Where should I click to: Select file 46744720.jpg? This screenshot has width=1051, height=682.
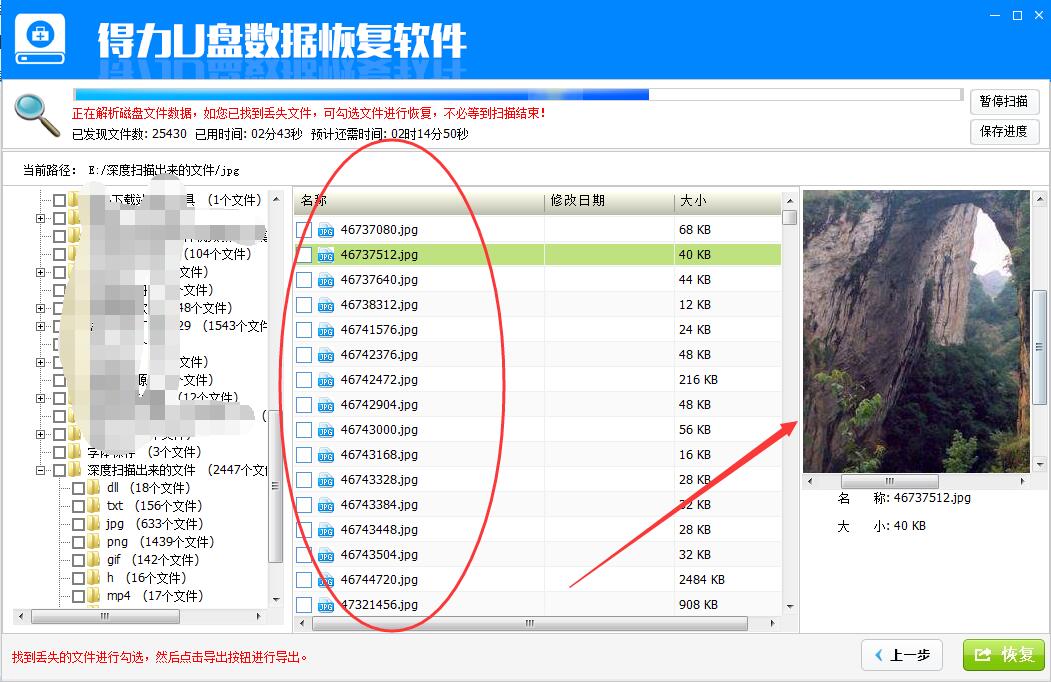click(379, 580)
